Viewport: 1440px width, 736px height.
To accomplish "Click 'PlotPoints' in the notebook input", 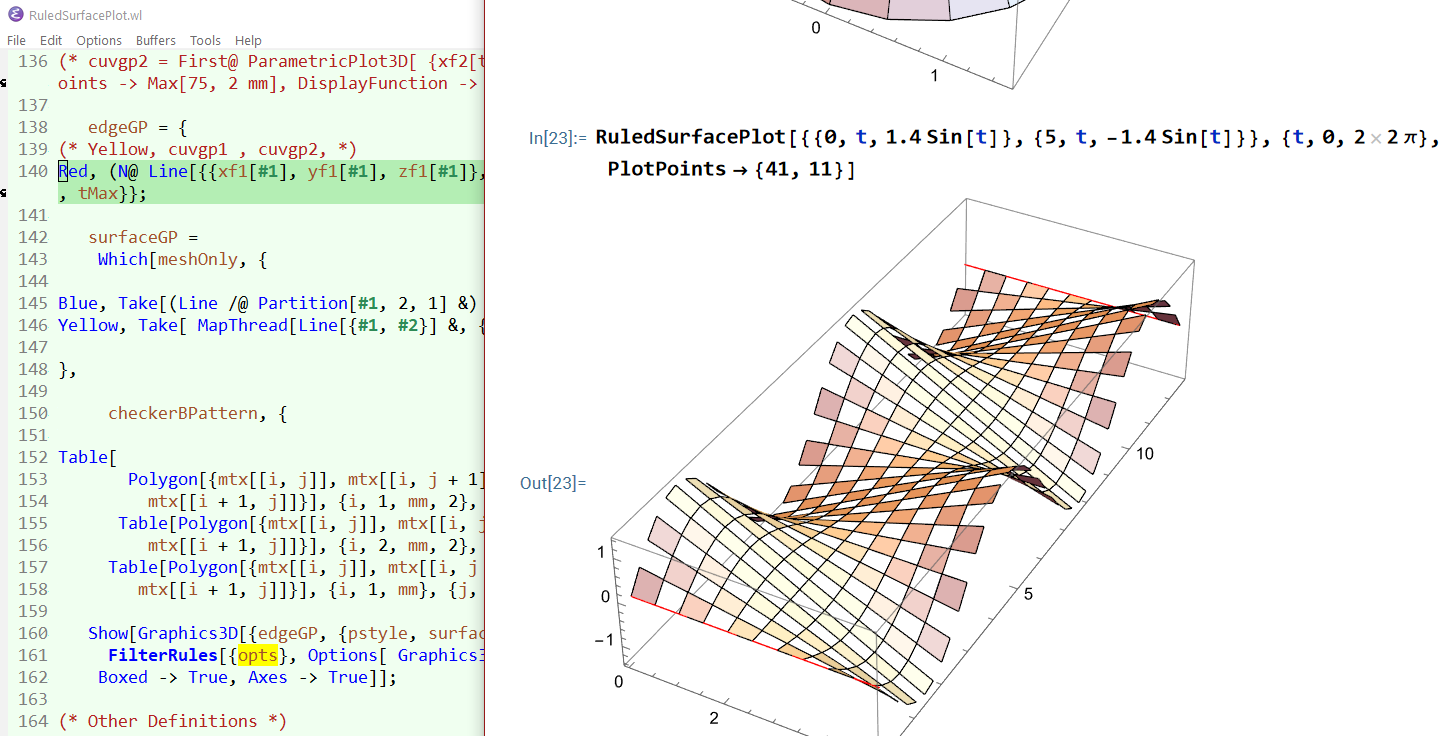I will pyautogui.click(x=667, y=169).
